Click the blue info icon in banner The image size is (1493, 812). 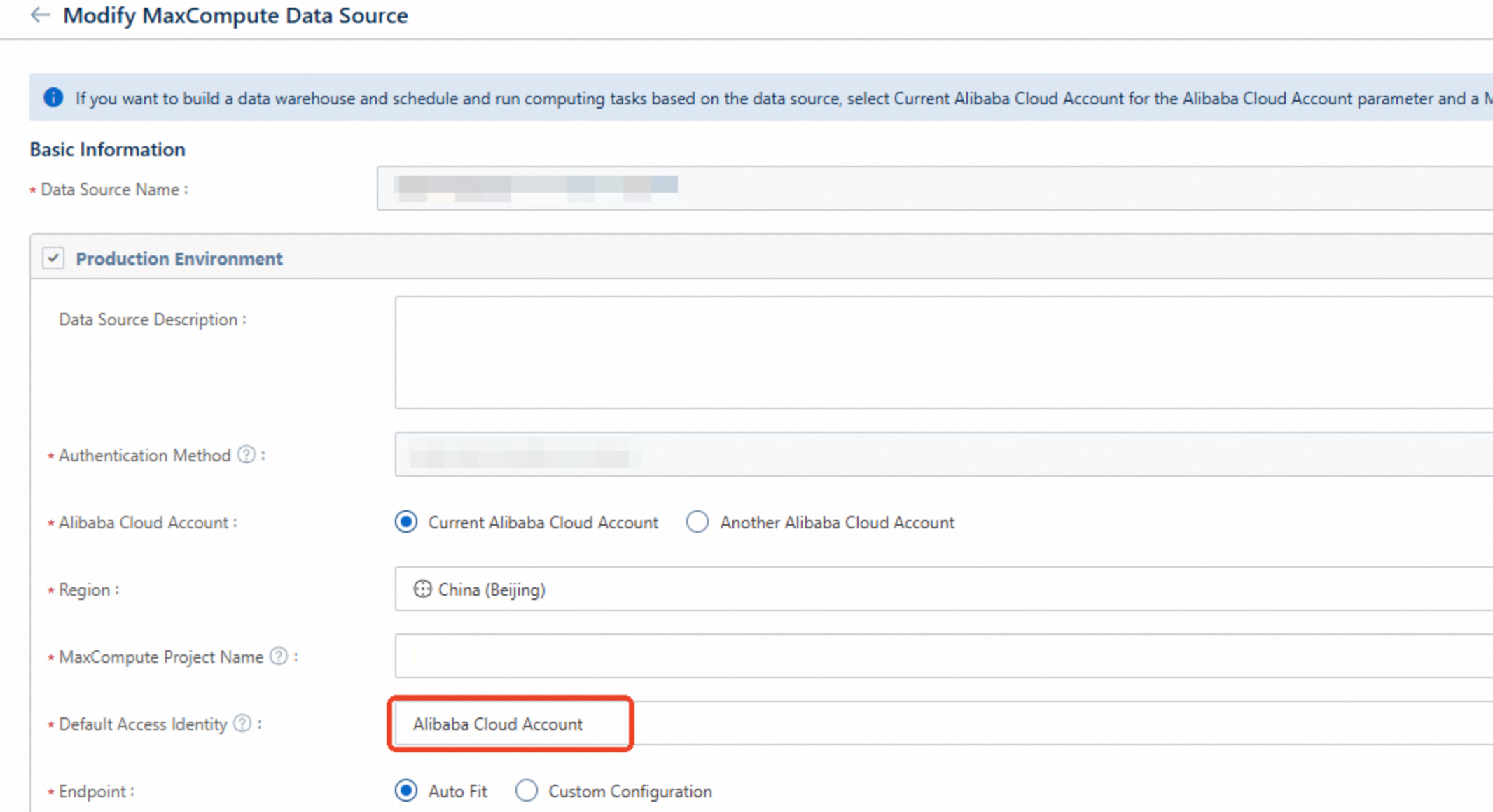[x=53, y=98]
